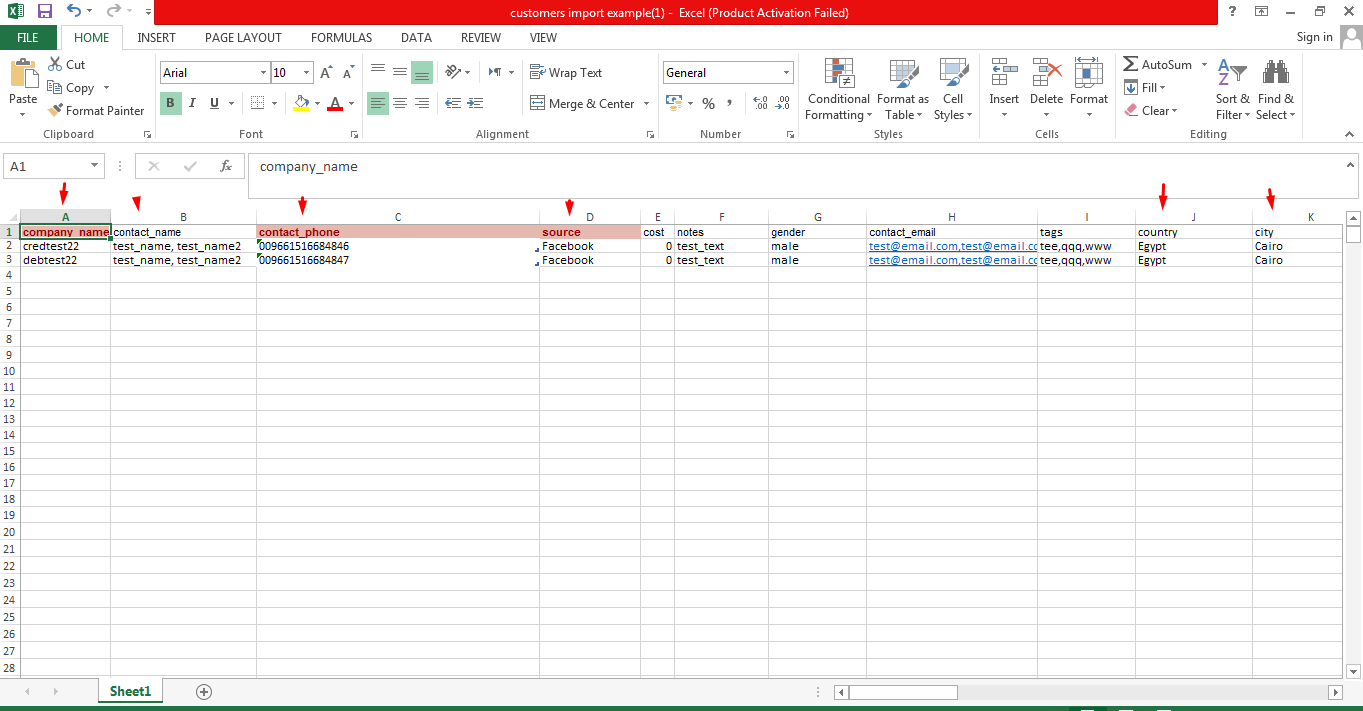This screenshot has height=711, width=1363.
Task: Apply Percent Style format
Action: pos(708,103)
